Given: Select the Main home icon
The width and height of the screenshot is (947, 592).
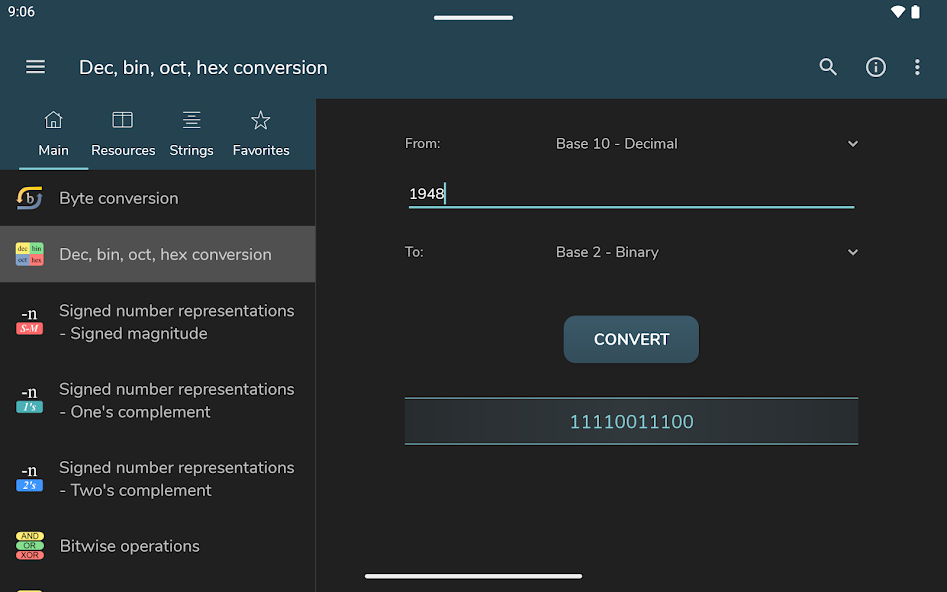Looking at the screenshot, I should (x=53, y=120).
